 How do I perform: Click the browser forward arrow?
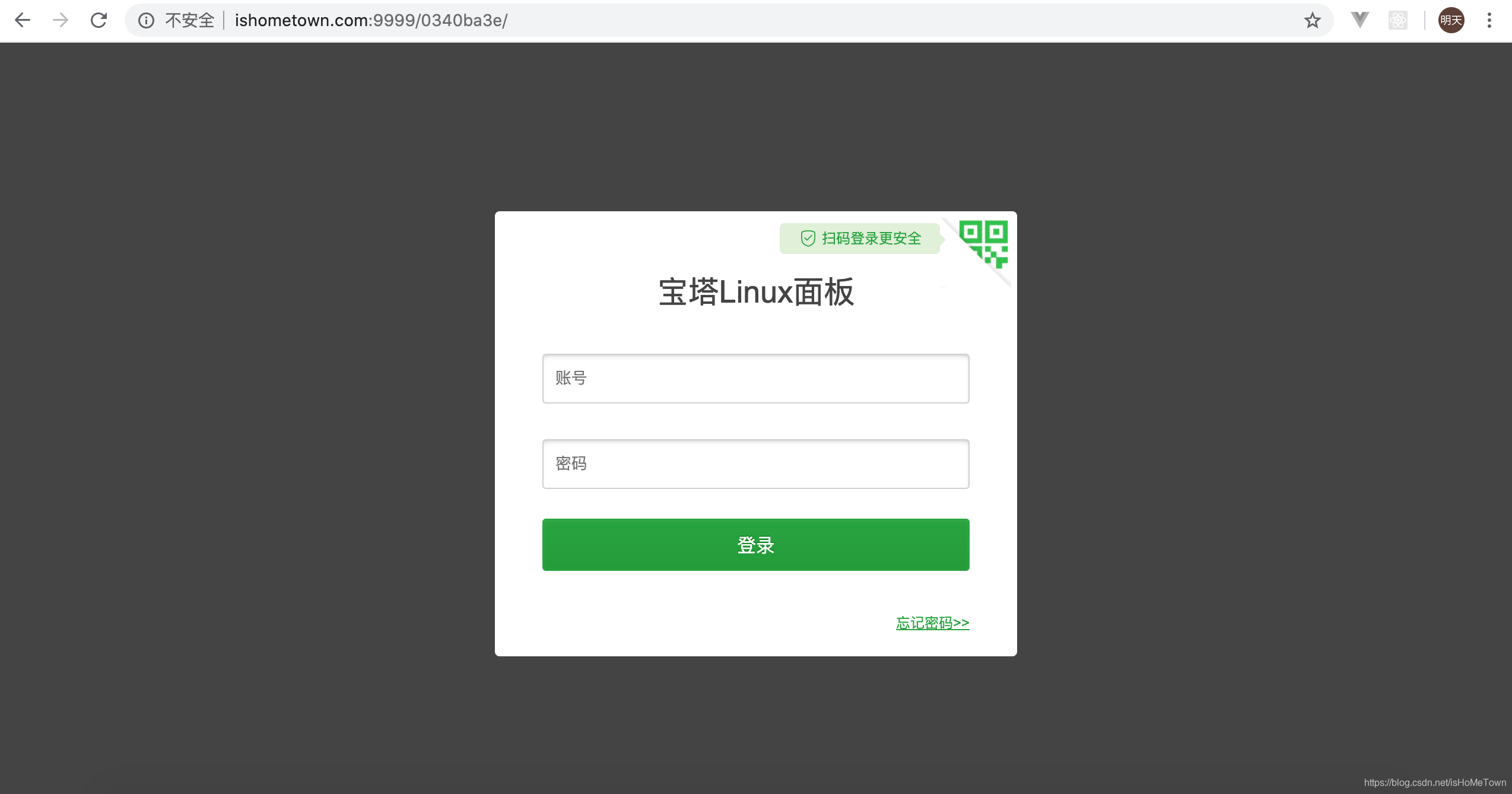61,20
